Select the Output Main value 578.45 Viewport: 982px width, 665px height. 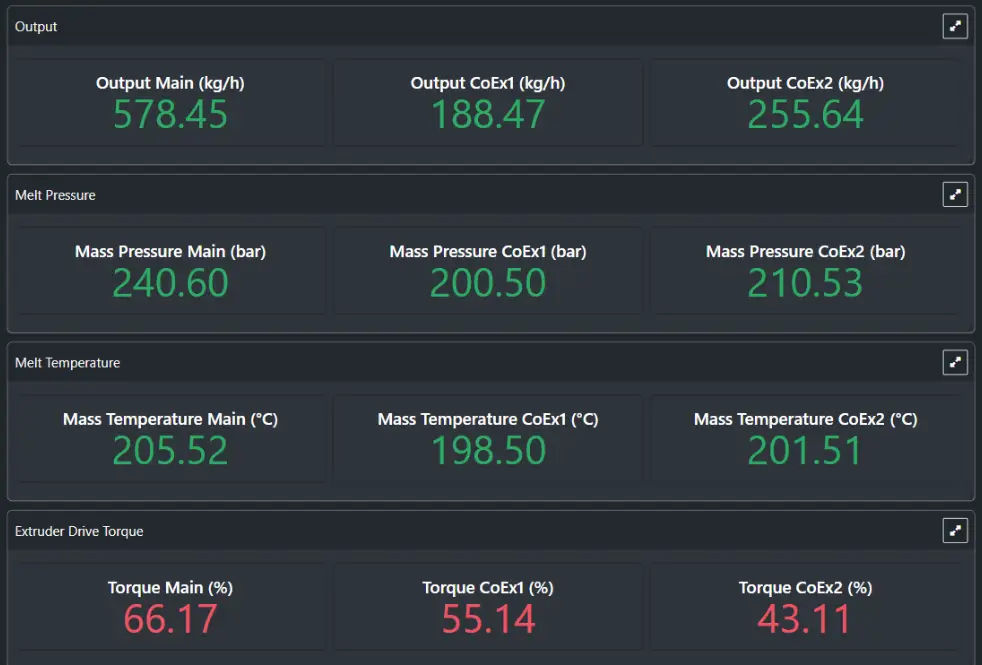pyautogui.click(x=170, y=115)
